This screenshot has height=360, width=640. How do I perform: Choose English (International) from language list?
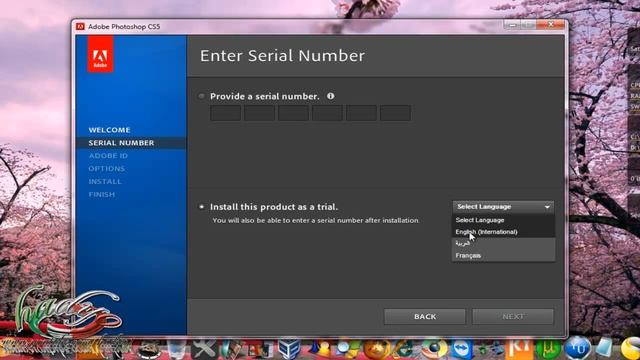[x=503, y=232]
